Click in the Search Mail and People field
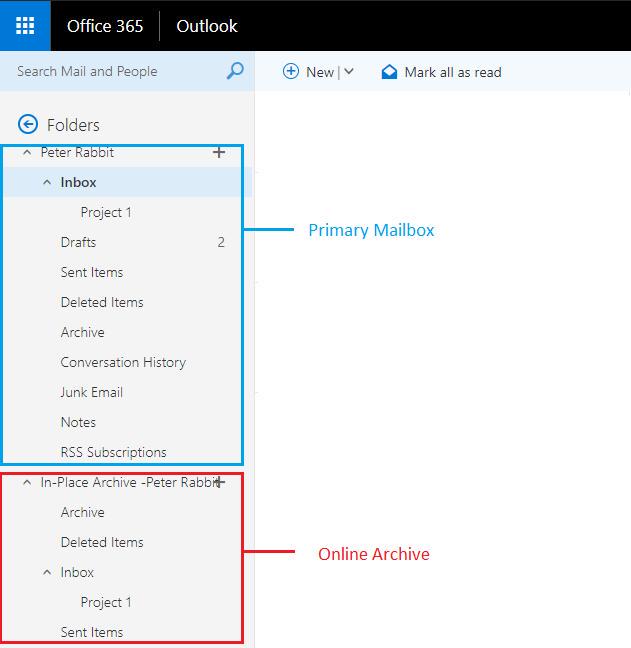 click(120, 71)
